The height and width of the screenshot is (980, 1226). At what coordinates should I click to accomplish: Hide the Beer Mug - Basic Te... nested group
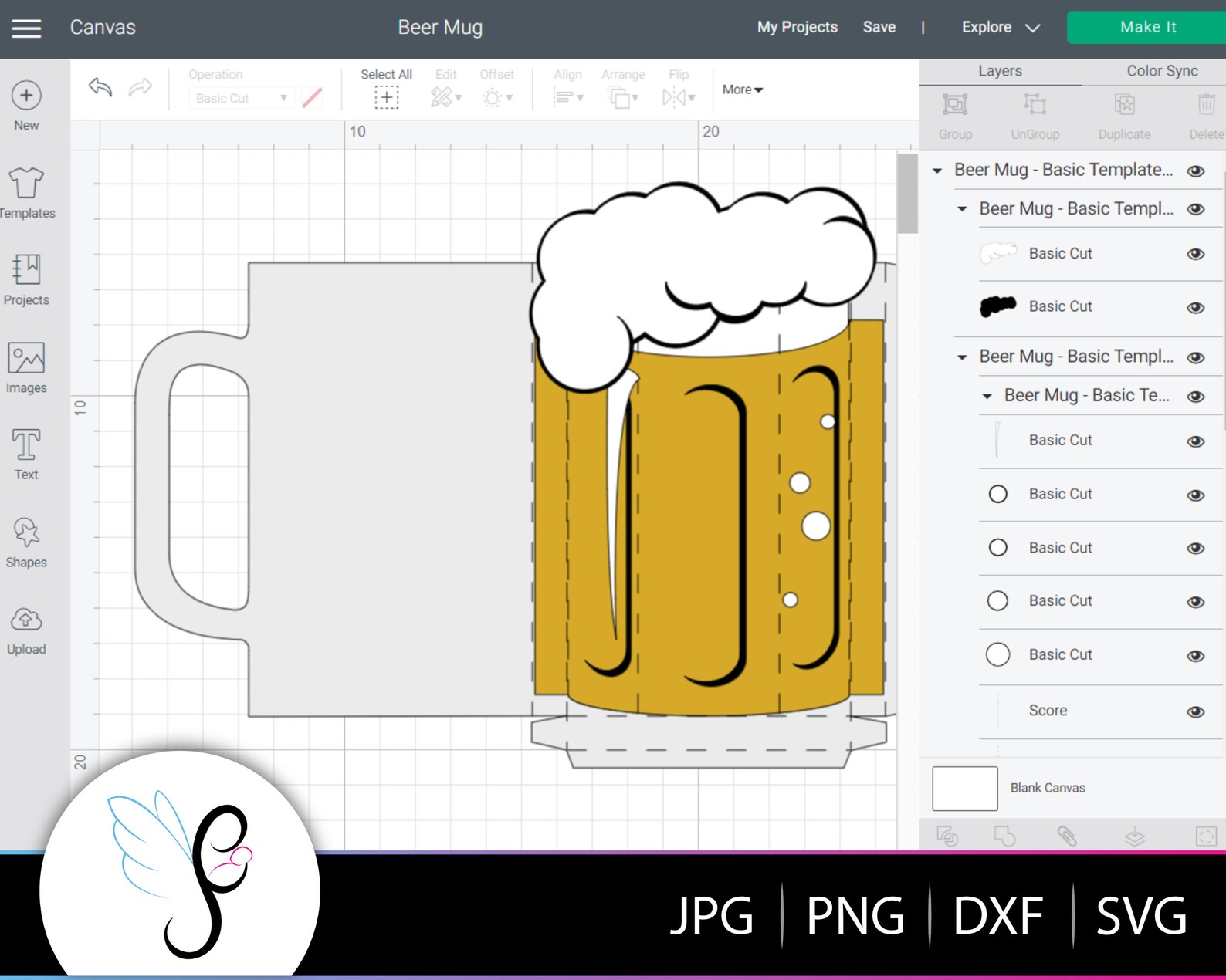coord(1196,396)
